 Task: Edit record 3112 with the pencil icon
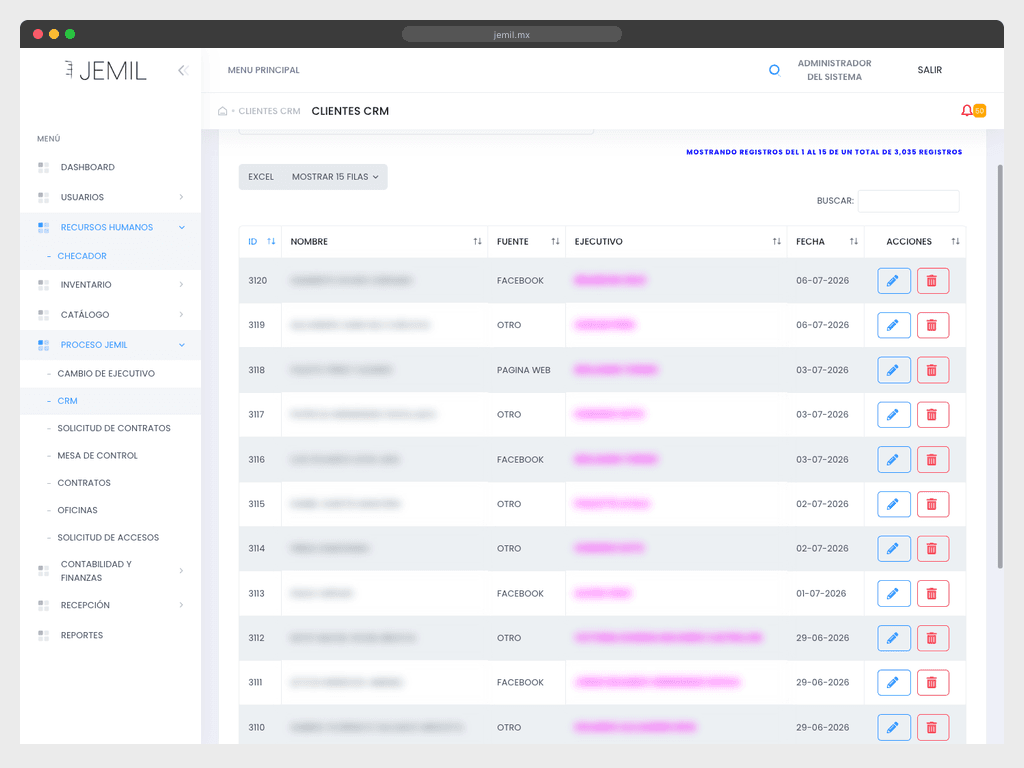tap(893, 638)
